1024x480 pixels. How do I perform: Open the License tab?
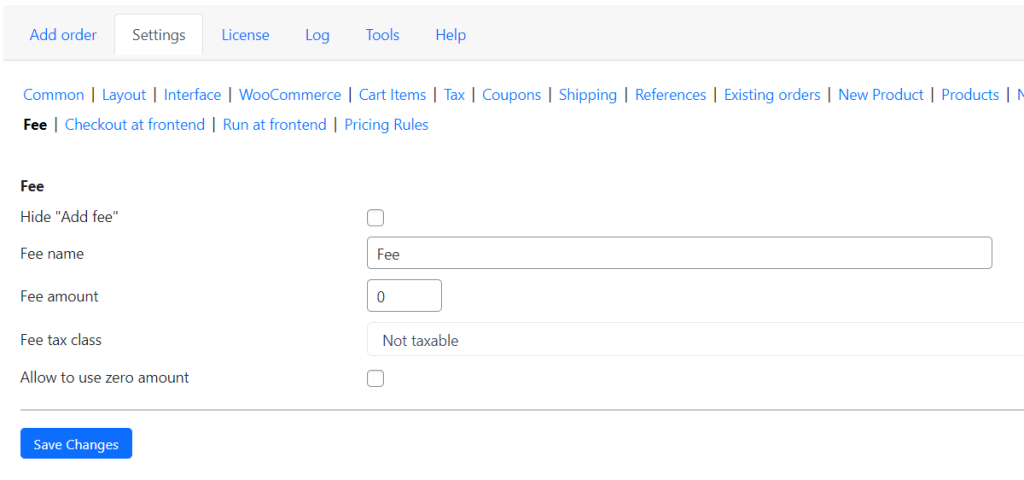(245, 35)
